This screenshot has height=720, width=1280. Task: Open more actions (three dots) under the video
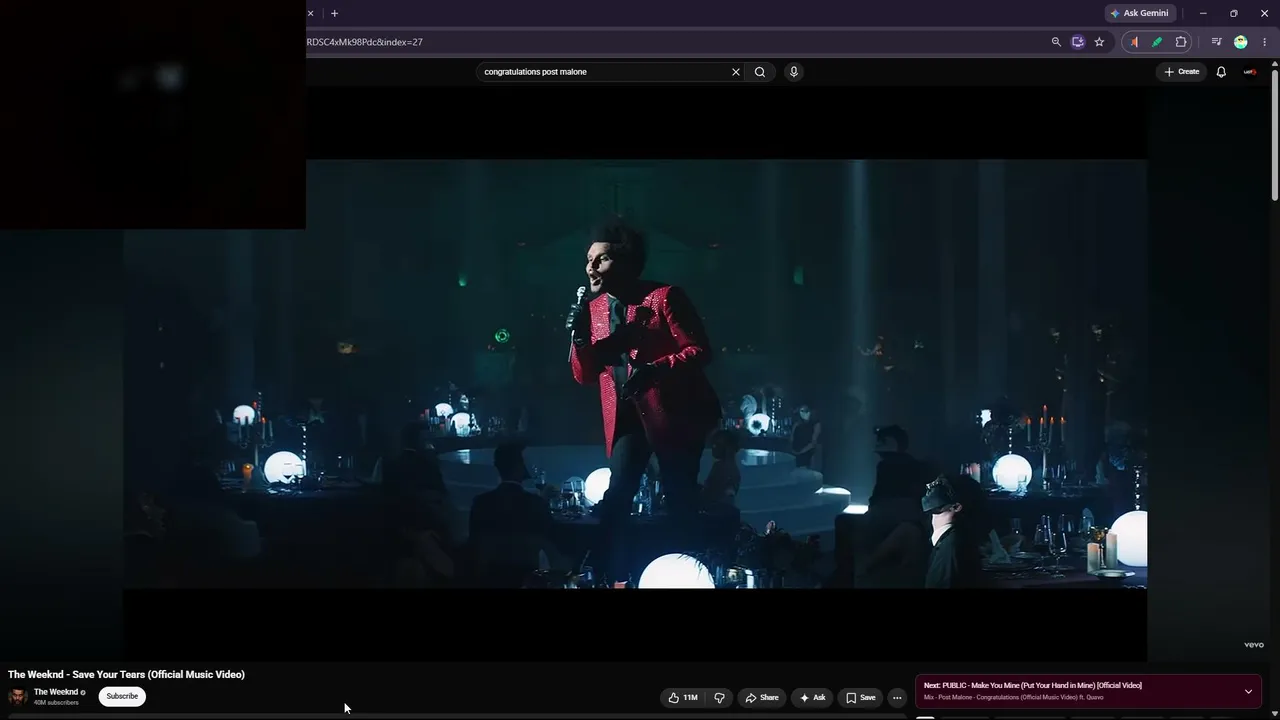coord(897,698)
